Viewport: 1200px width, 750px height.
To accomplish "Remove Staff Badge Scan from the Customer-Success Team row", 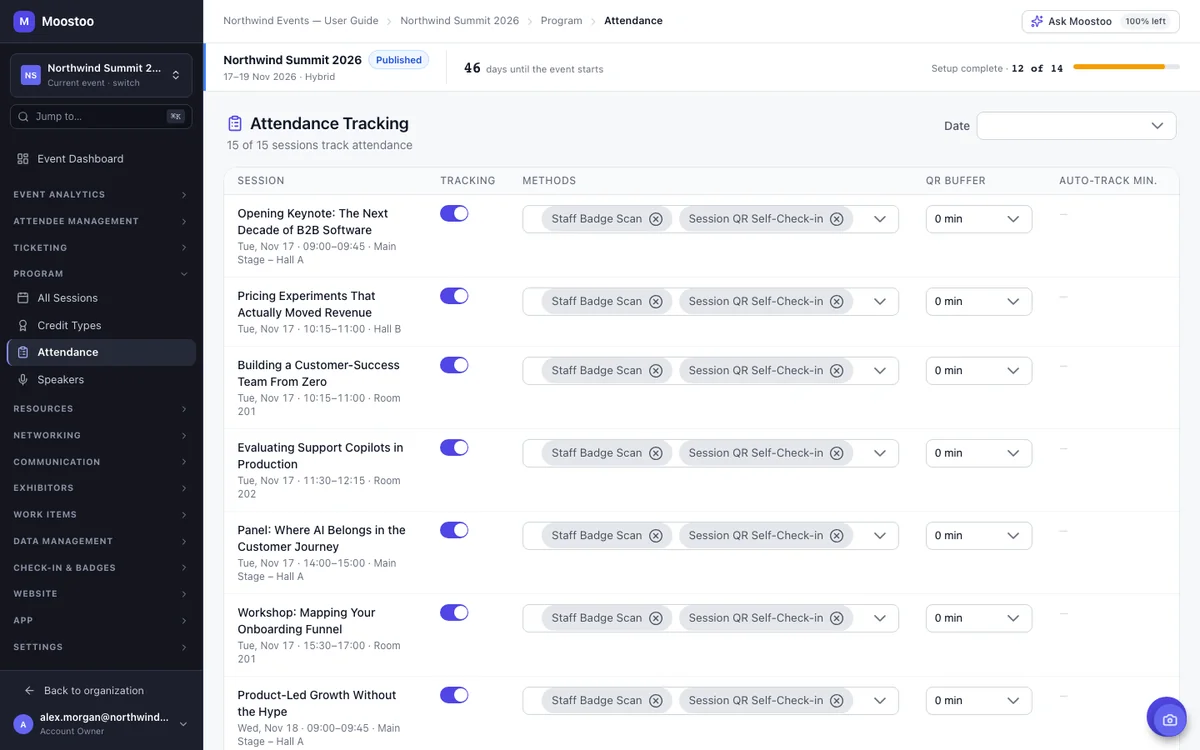I will (x=656, y=371).
